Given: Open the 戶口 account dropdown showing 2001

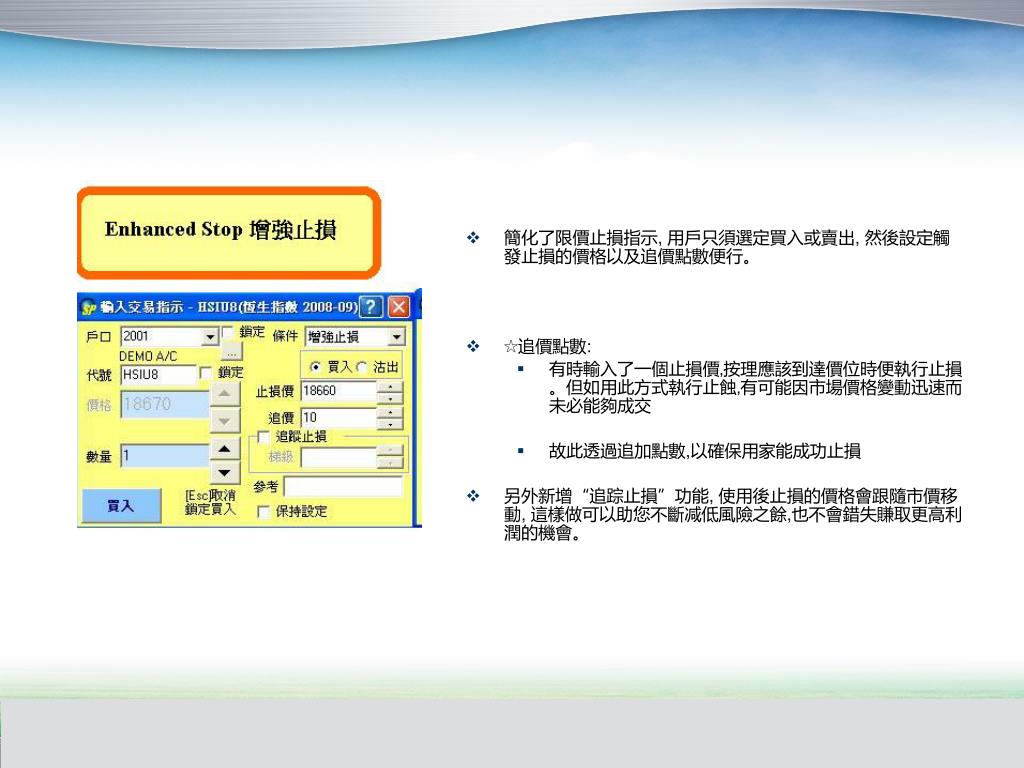Looking at the screenshot, I should click(x=210, y=337).
